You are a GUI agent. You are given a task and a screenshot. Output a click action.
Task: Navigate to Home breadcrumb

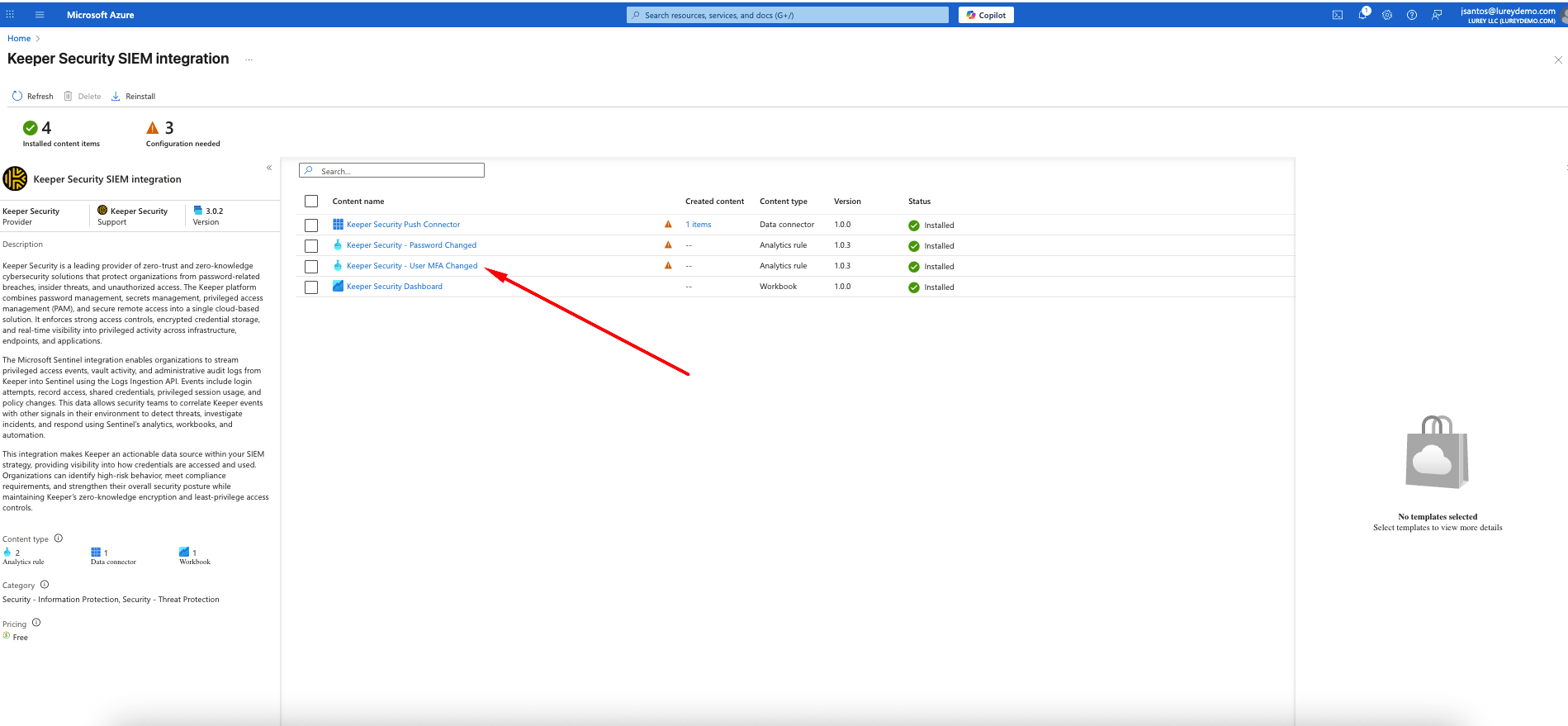point(19,39)
